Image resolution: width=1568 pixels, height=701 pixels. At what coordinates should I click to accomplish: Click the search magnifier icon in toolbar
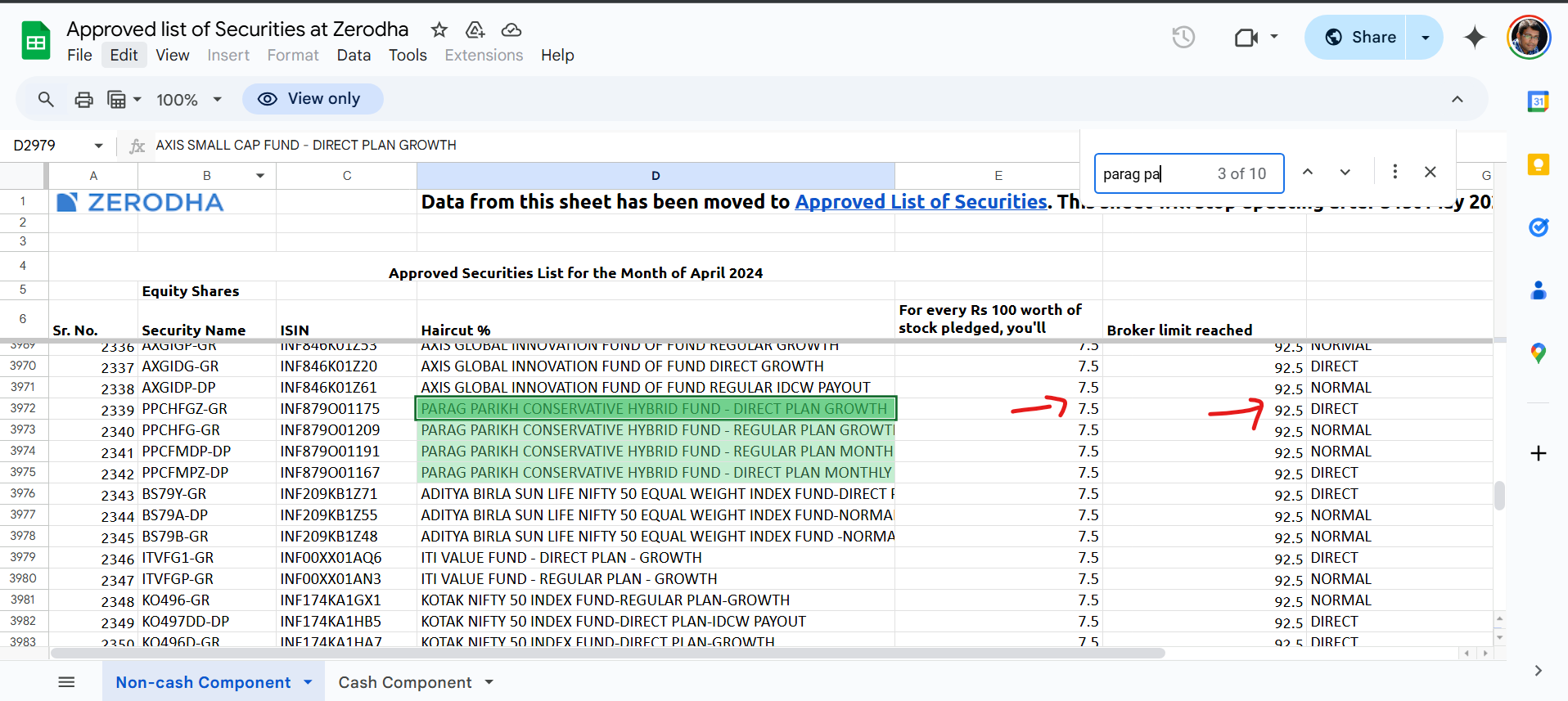[46, 99]
